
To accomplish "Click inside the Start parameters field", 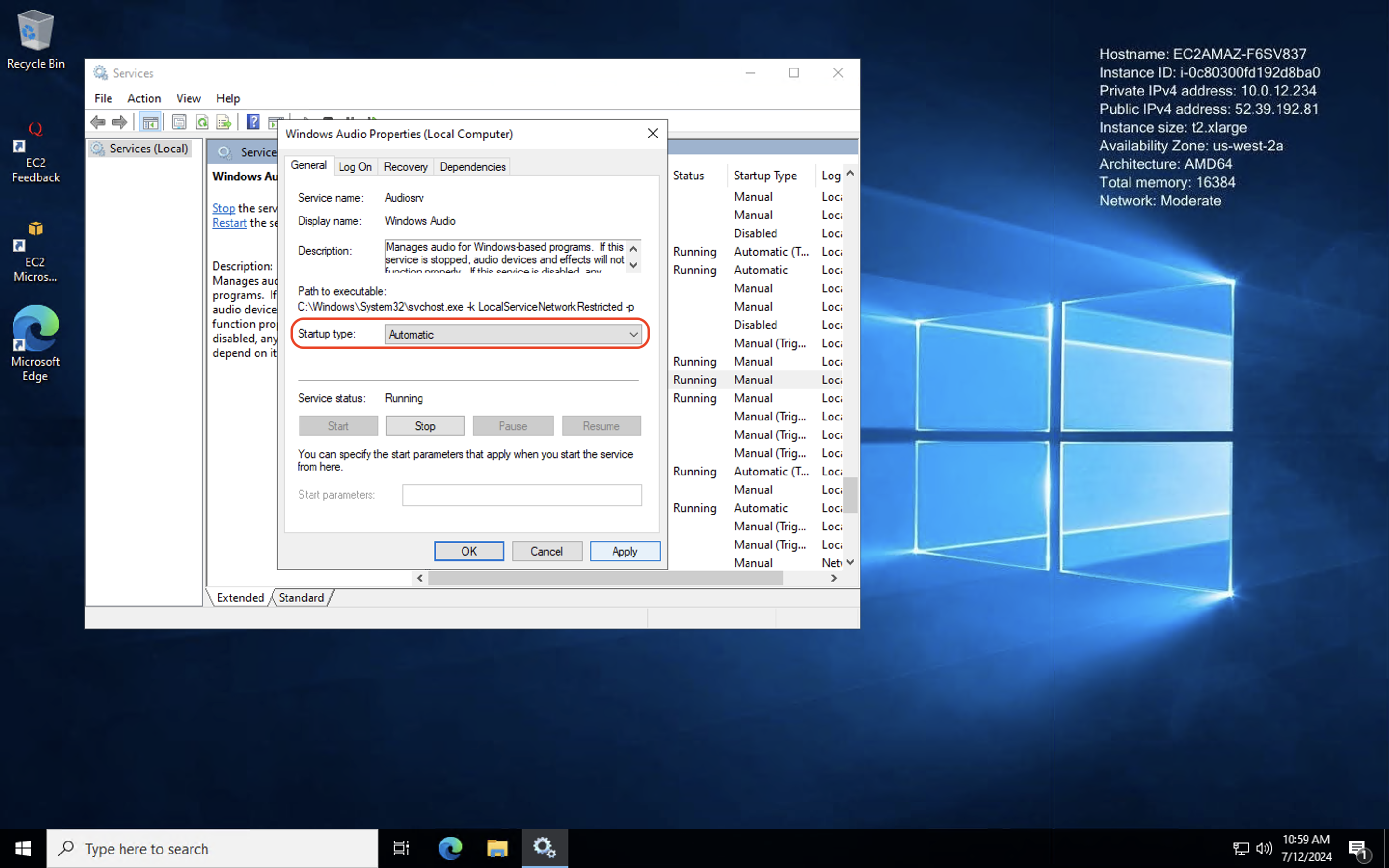I will point(521,495).
